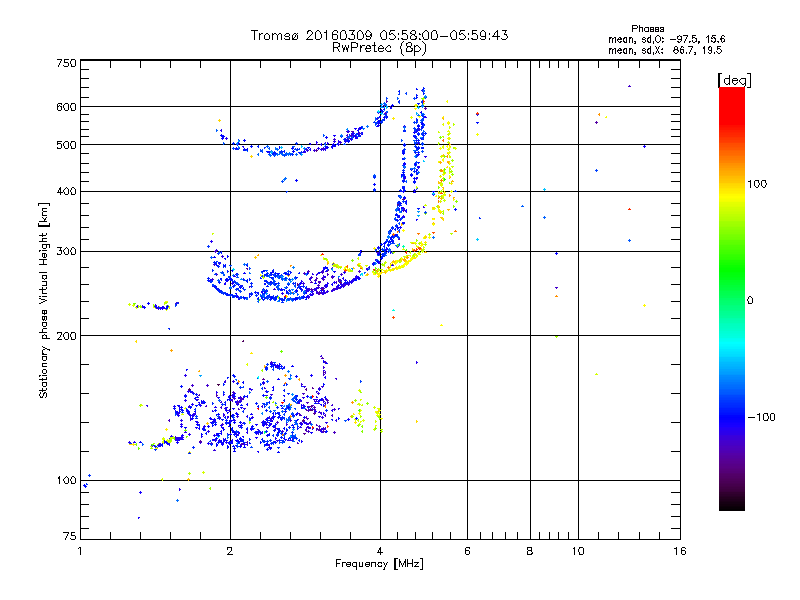Click the '-100' colorbar tick label
The width and height of the screenshot is (800, 600).
click(762, 417)
